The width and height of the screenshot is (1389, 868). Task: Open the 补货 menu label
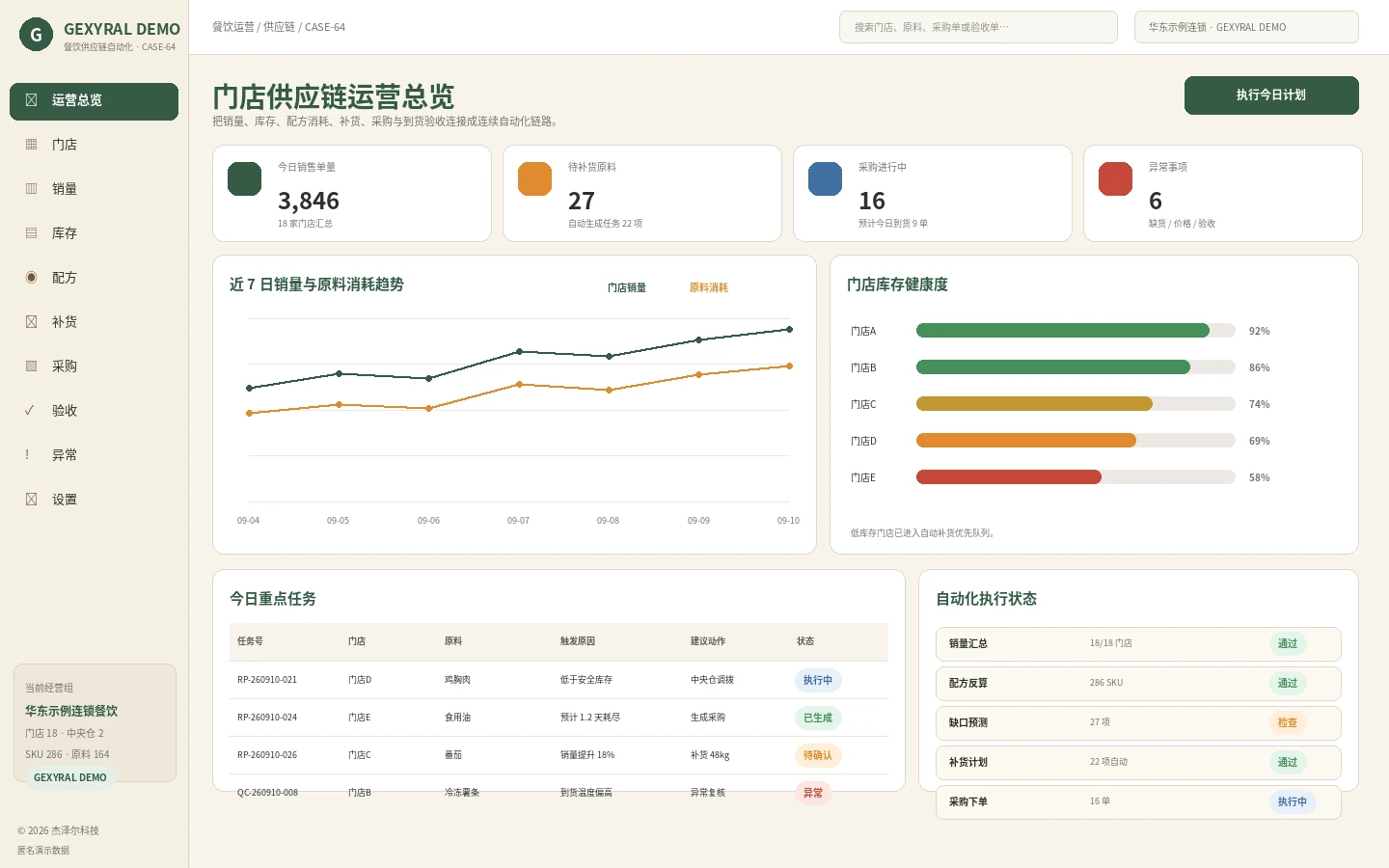pos(65,322)
